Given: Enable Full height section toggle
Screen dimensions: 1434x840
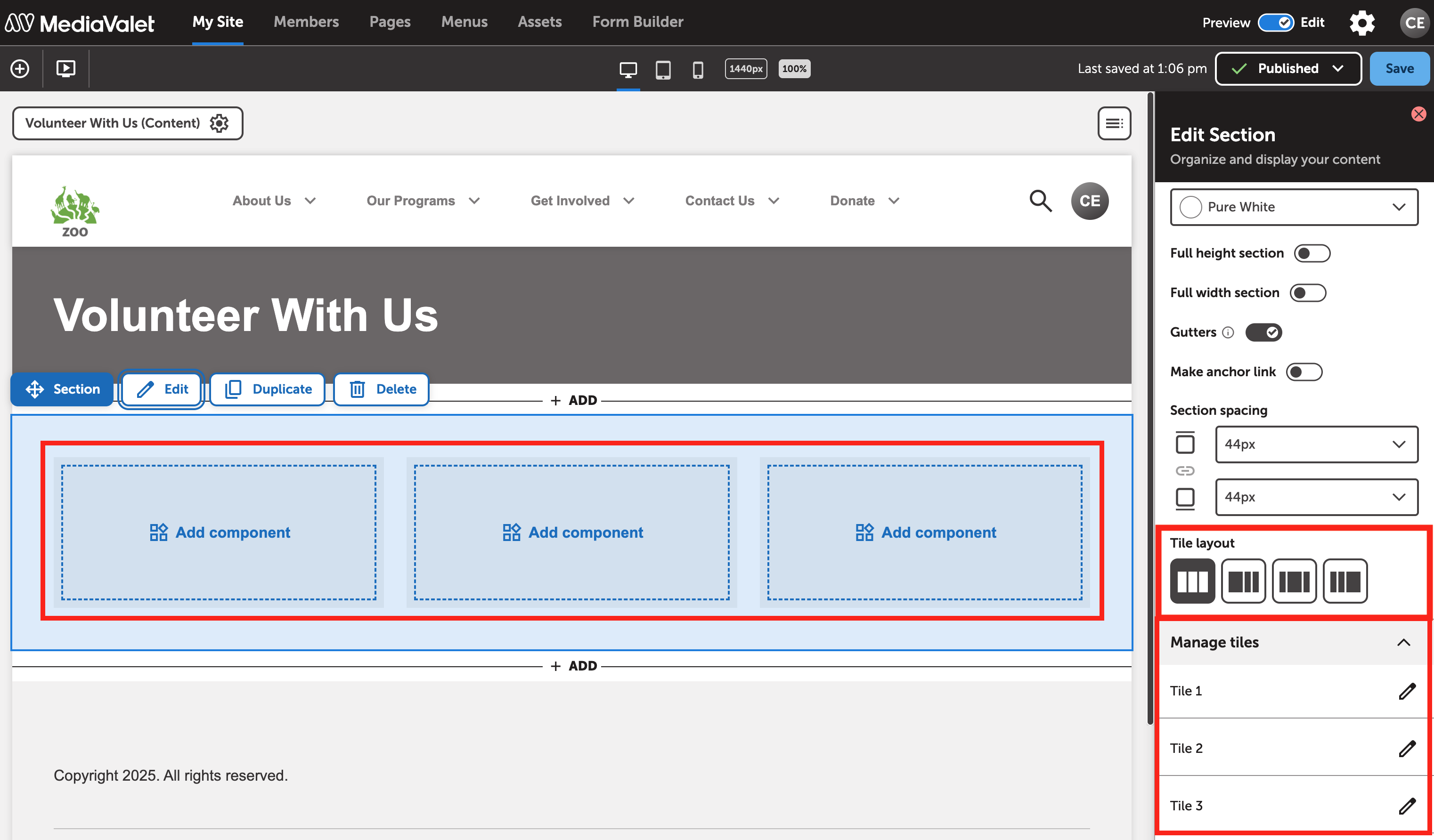Looking at the screenshot, I should [x=1312, y=253].
